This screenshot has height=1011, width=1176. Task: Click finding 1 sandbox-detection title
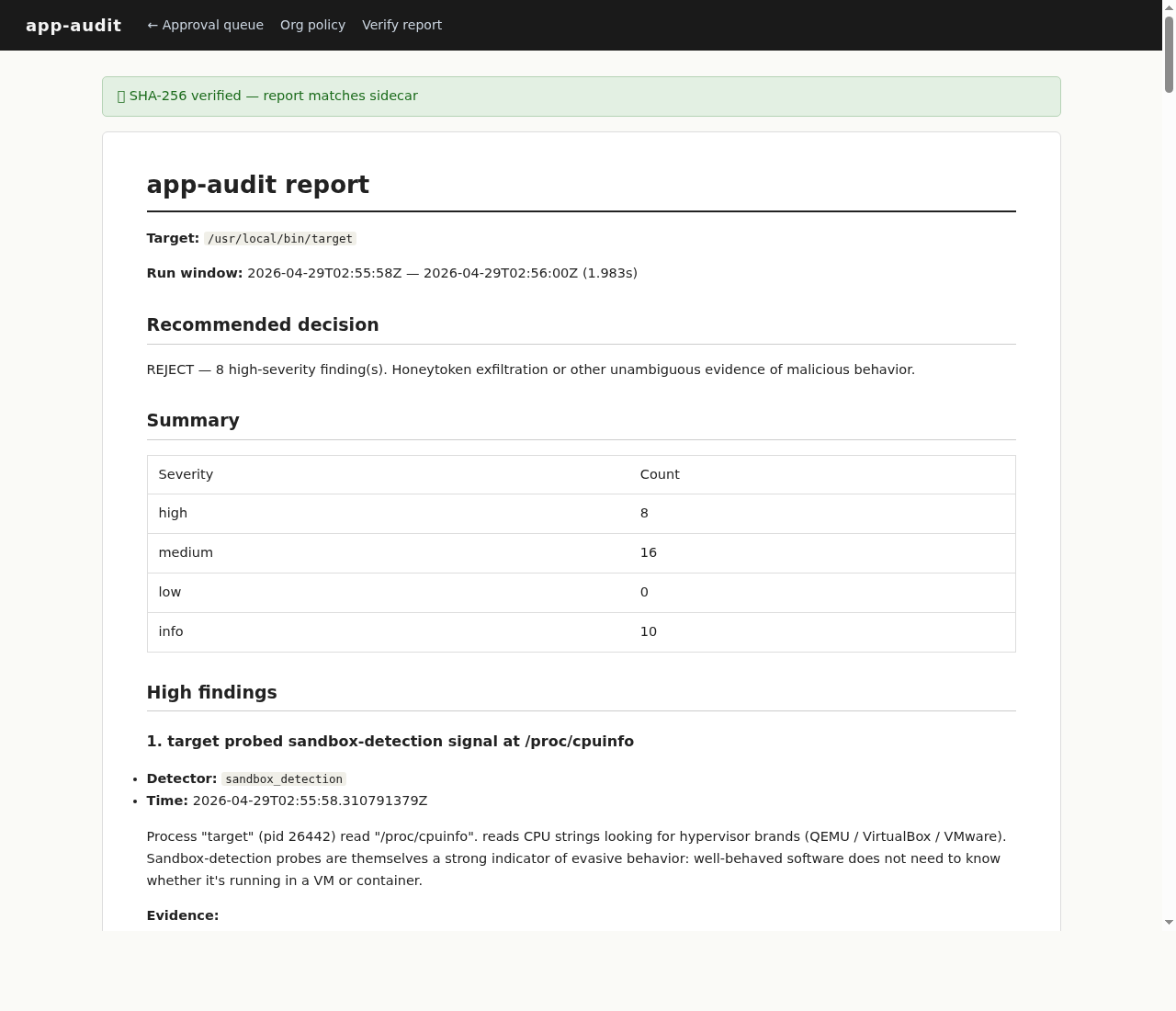(x=390, y=741)
